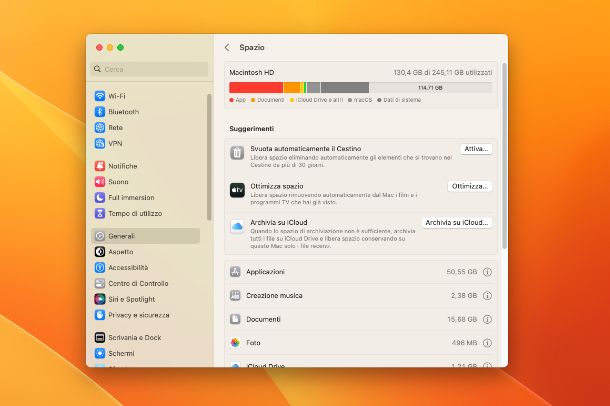Select the Generali gear icon
This screenshot has width=610, height=406.
coord(100,236)
